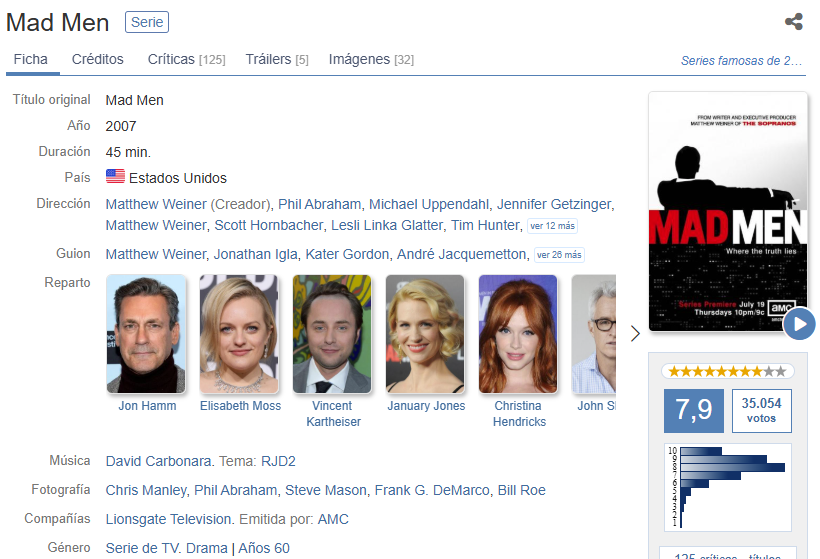Click the United States flag icon
Image resolution: width=820 pixels, height=559 pixels.
115,177
